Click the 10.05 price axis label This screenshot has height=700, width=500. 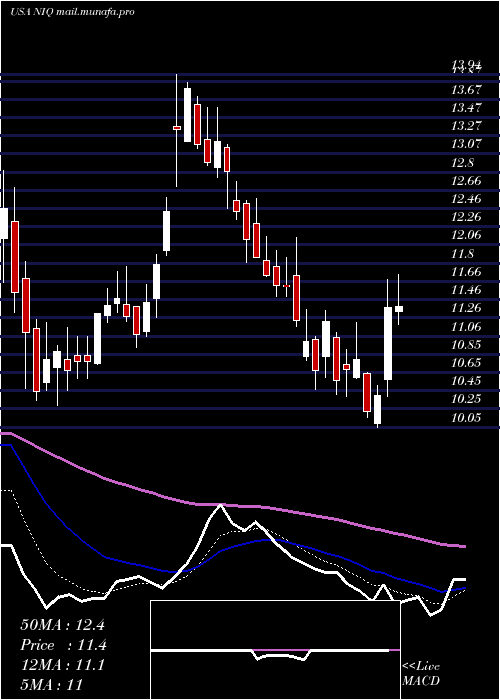coord(467,418)
